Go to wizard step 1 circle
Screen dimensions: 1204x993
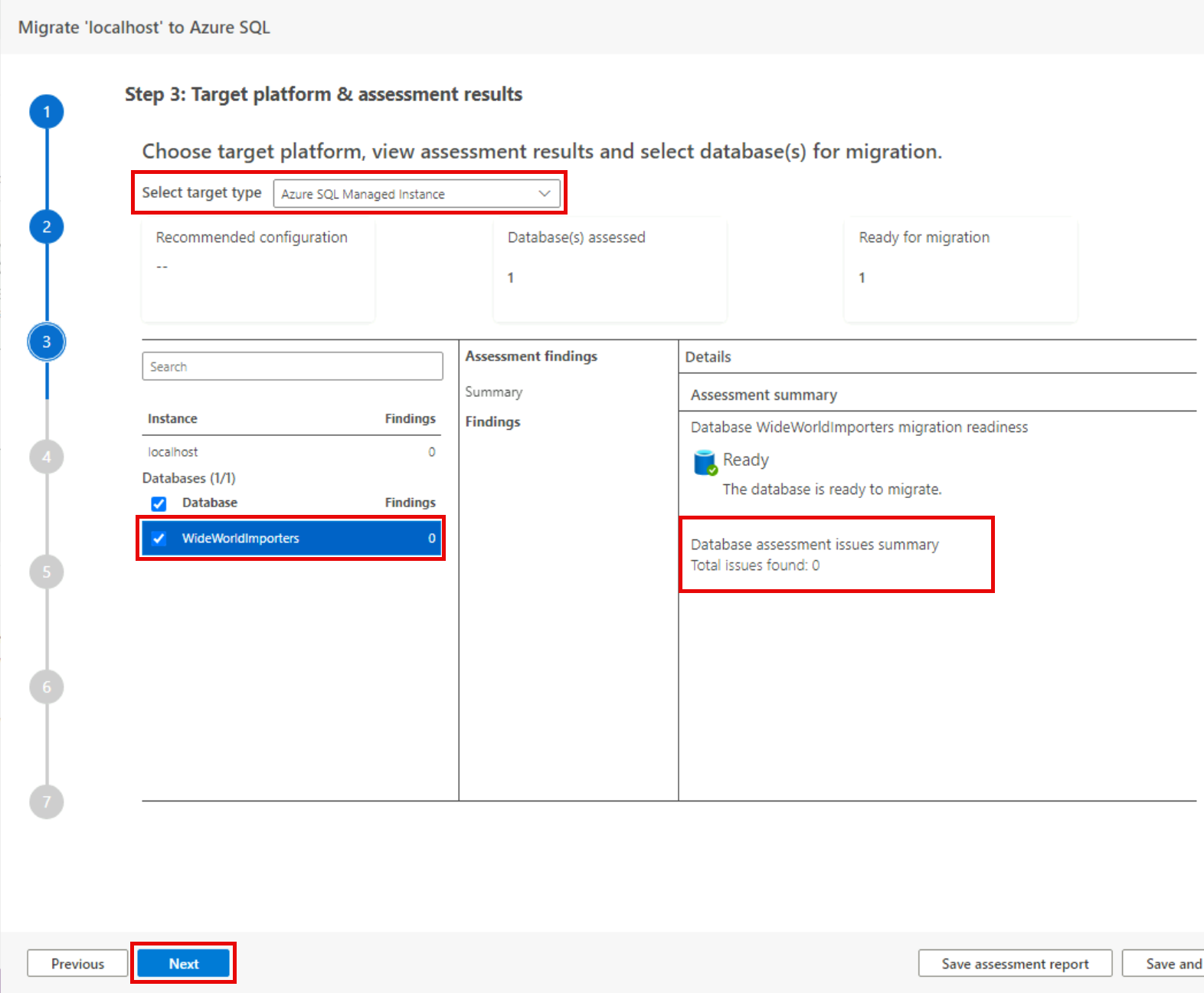(47, 113)
